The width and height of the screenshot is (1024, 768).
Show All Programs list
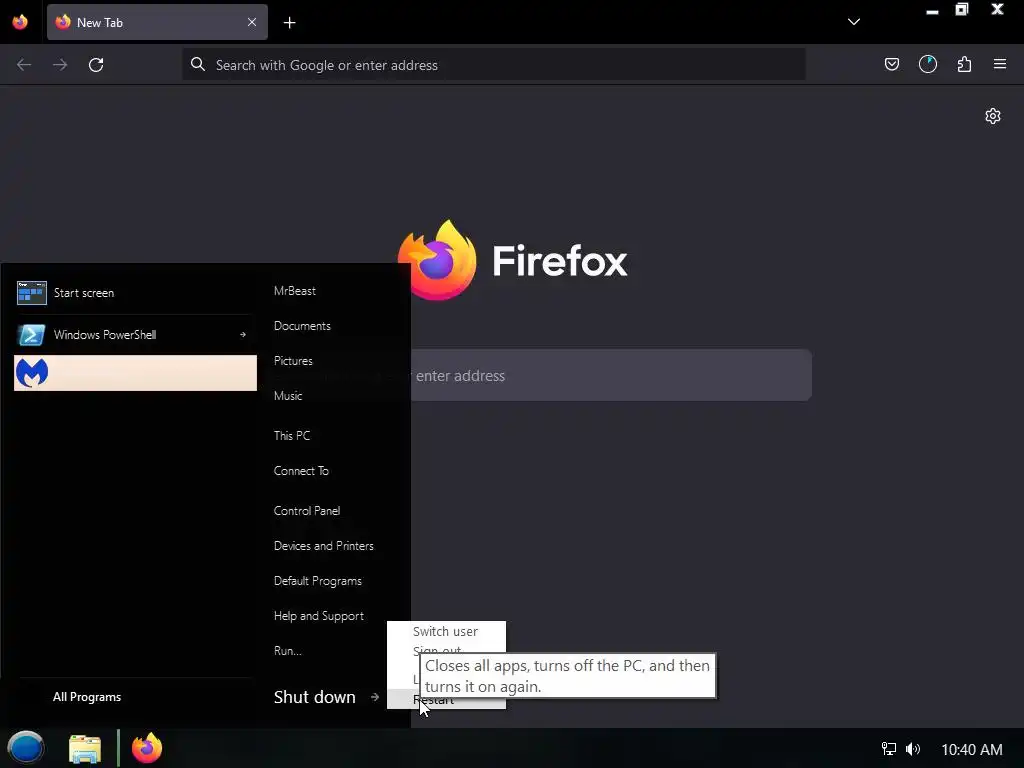[87, 697]
